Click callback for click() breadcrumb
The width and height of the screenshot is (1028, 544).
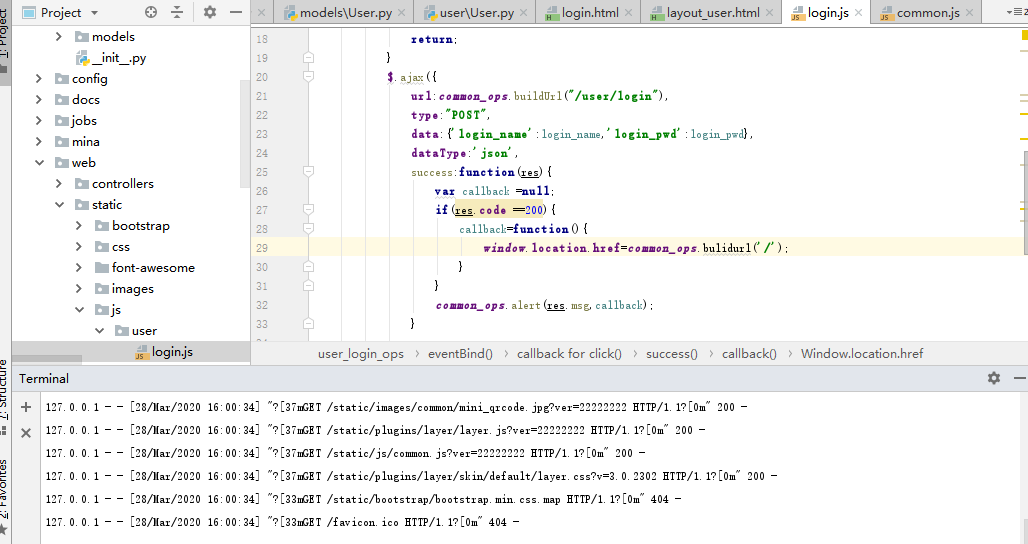[569, 354]
